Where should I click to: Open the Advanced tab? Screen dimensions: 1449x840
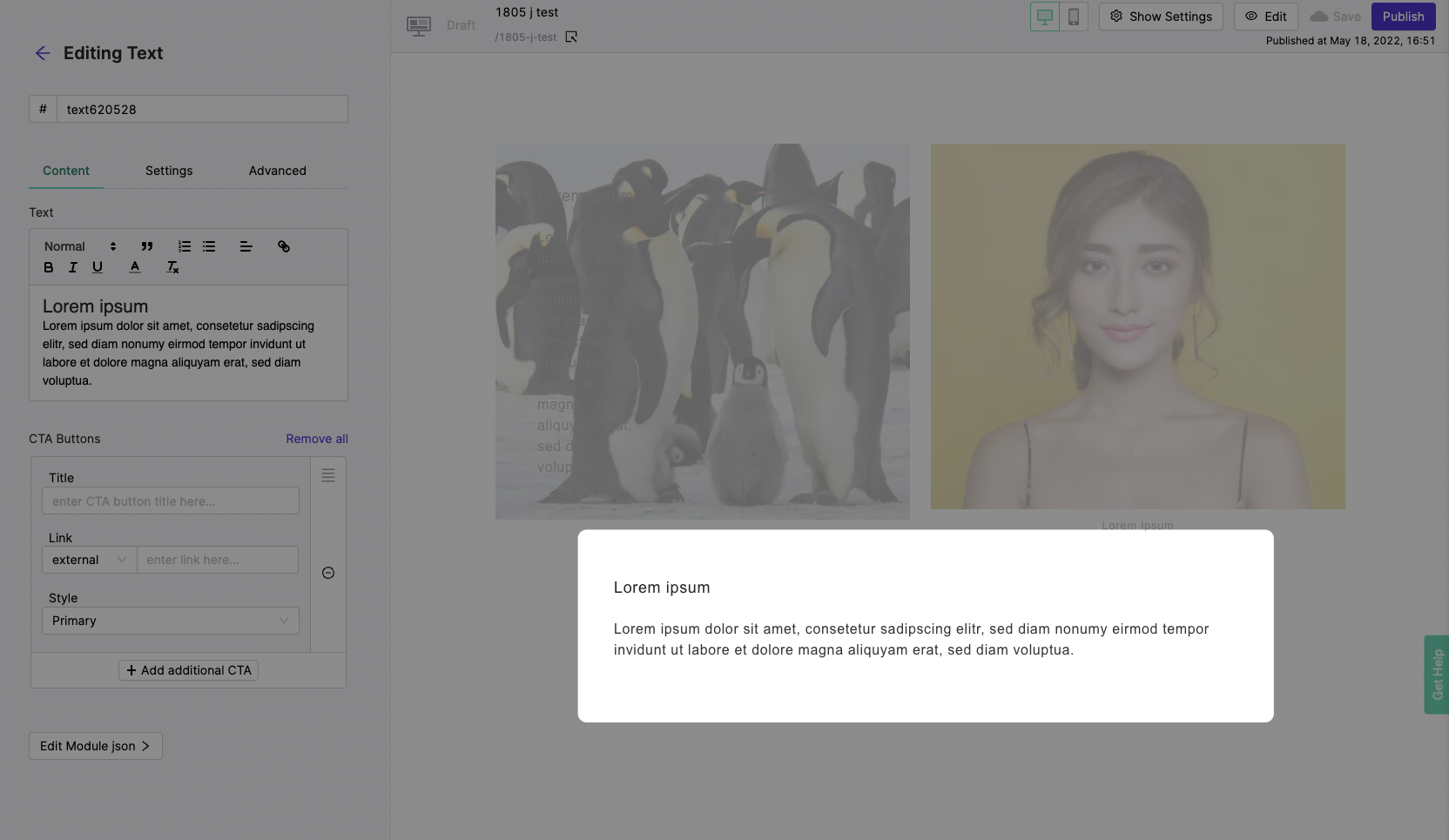coord(277,171)
